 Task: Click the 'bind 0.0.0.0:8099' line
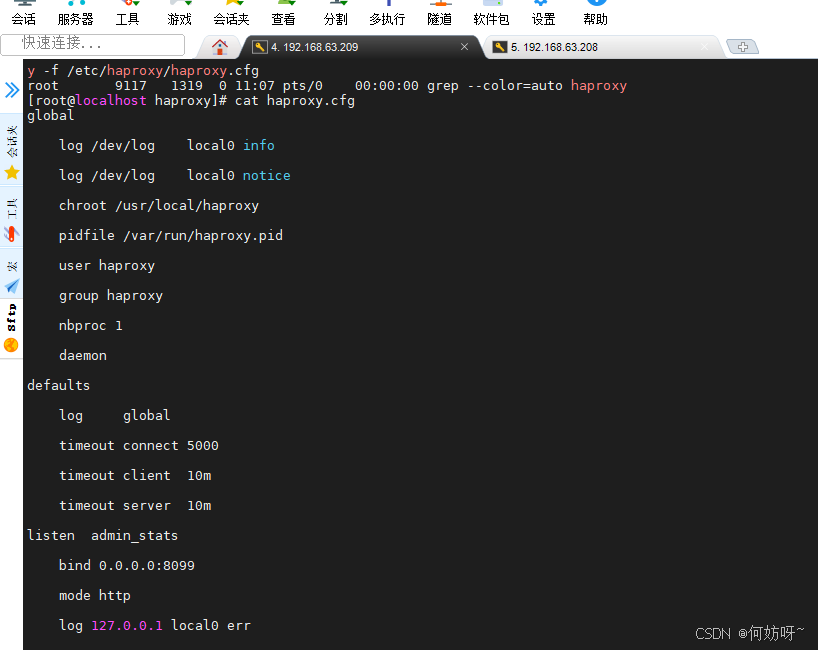tap(127, 565)
